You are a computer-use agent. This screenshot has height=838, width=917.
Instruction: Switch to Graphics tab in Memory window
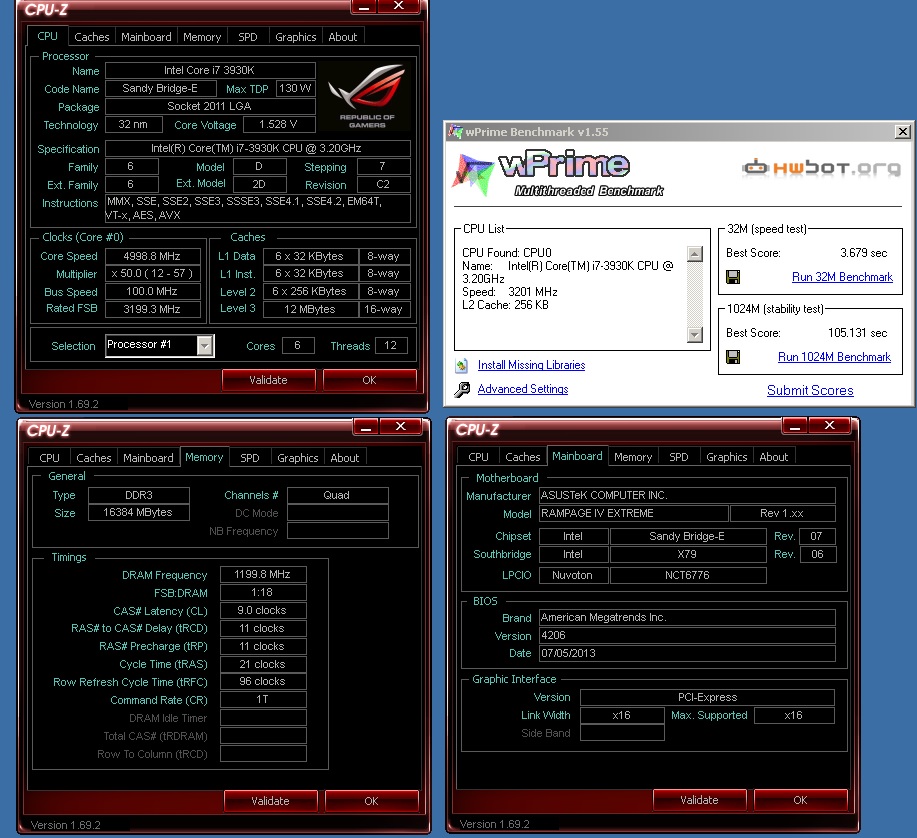pyautogui.click(x=298, y=458)
